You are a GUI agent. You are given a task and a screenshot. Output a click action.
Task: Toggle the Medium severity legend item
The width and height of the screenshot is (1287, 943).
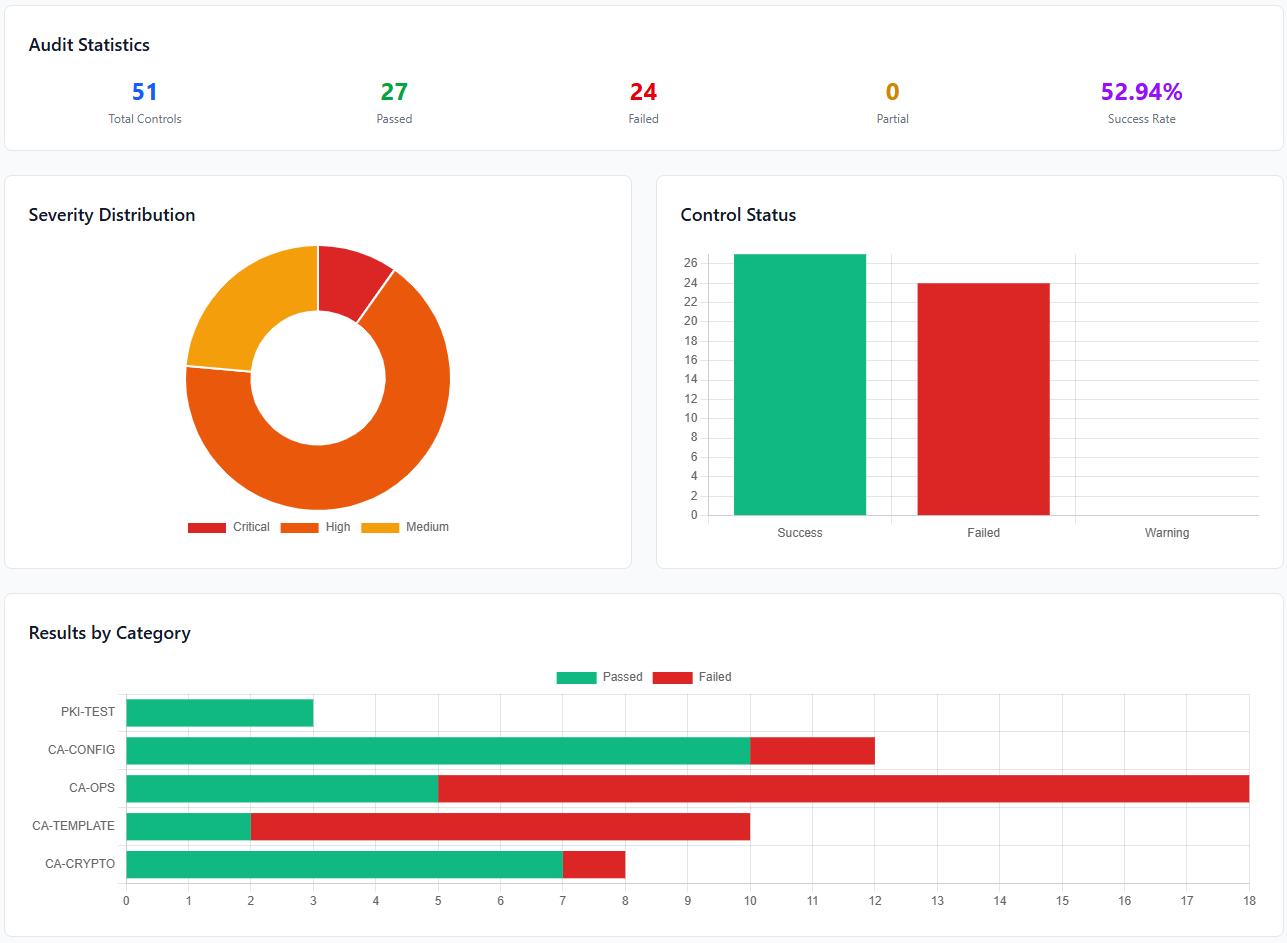pos(405,527)
